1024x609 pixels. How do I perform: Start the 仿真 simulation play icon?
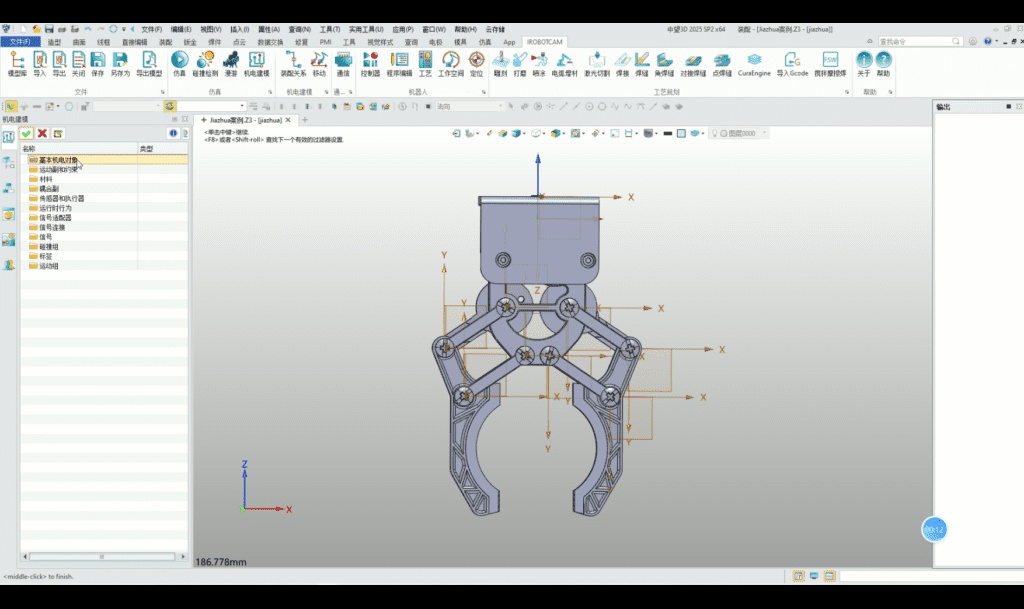(x=180, y=64)
